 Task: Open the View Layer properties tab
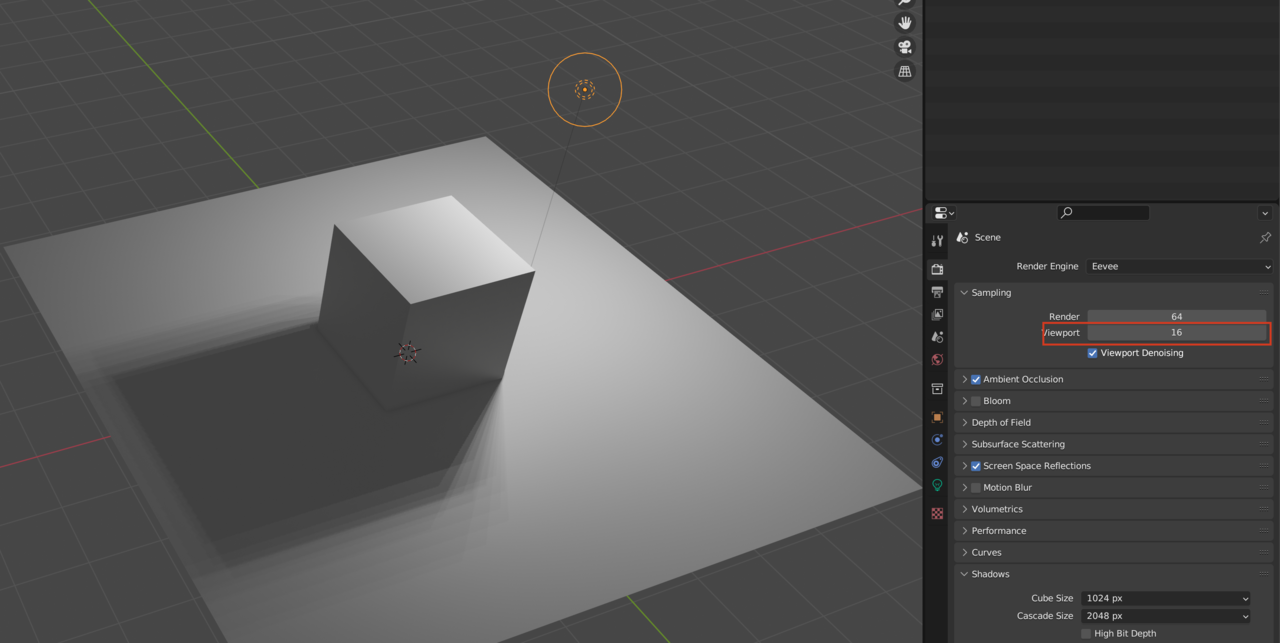(x=937, y=315)
